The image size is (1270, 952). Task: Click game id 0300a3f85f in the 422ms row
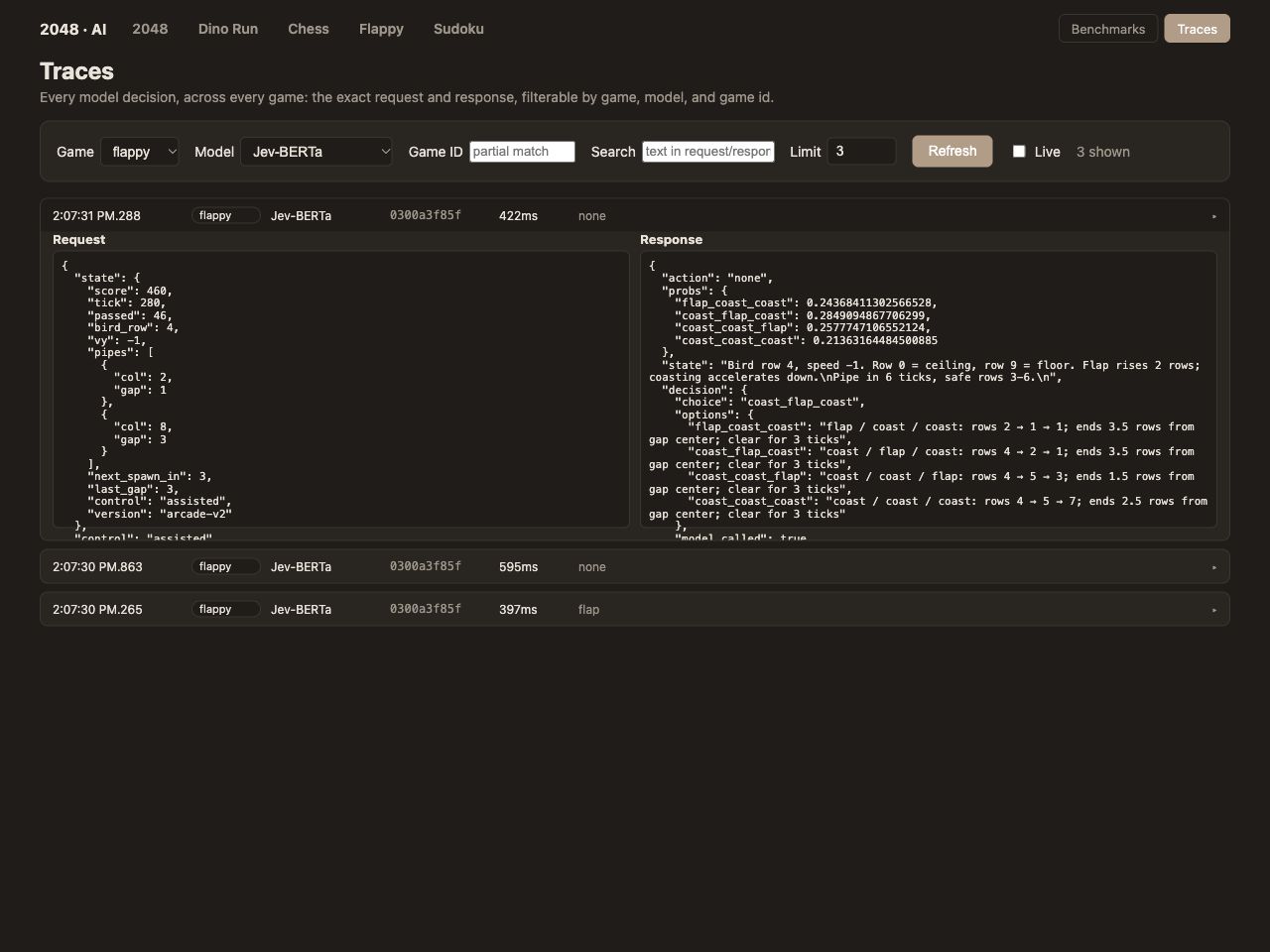[425, 215]
